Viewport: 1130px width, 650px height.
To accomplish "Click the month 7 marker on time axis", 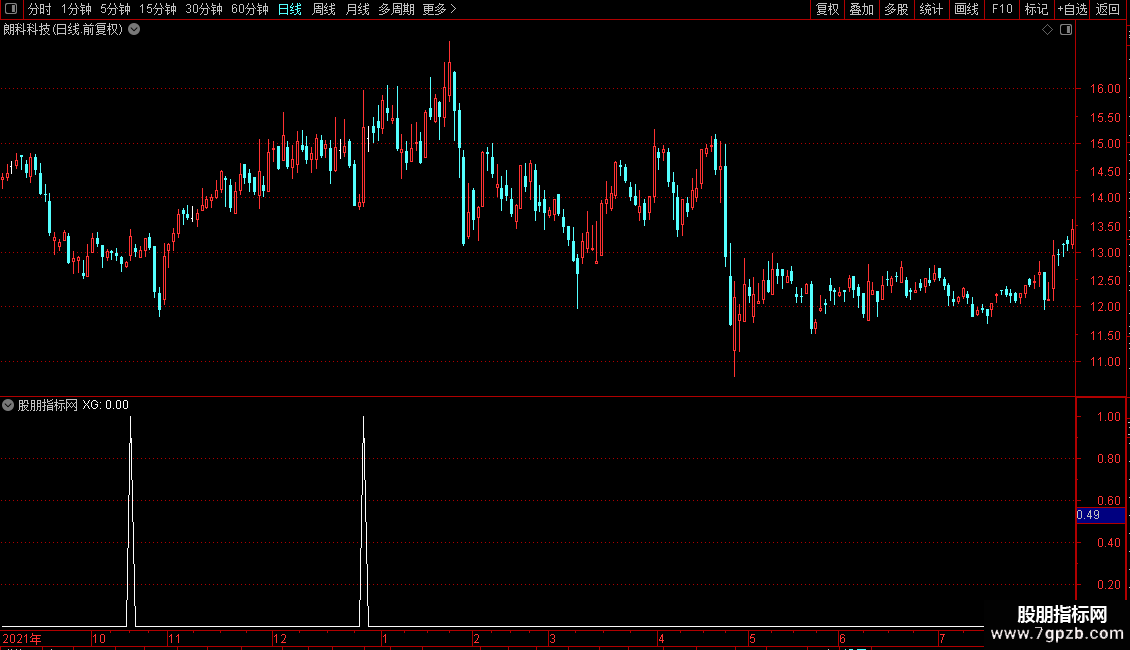I will coord(941,638).
